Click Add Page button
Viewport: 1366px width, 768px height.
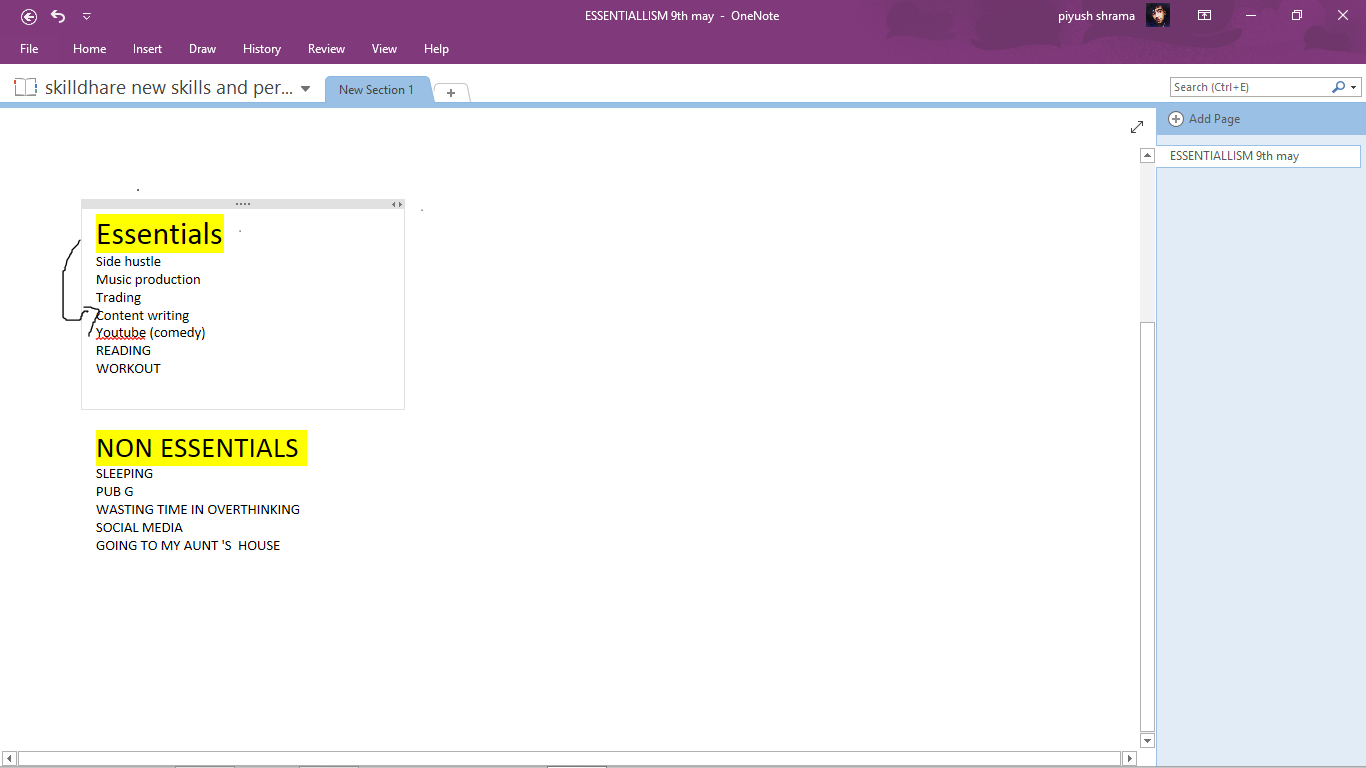coord(1204,119)
